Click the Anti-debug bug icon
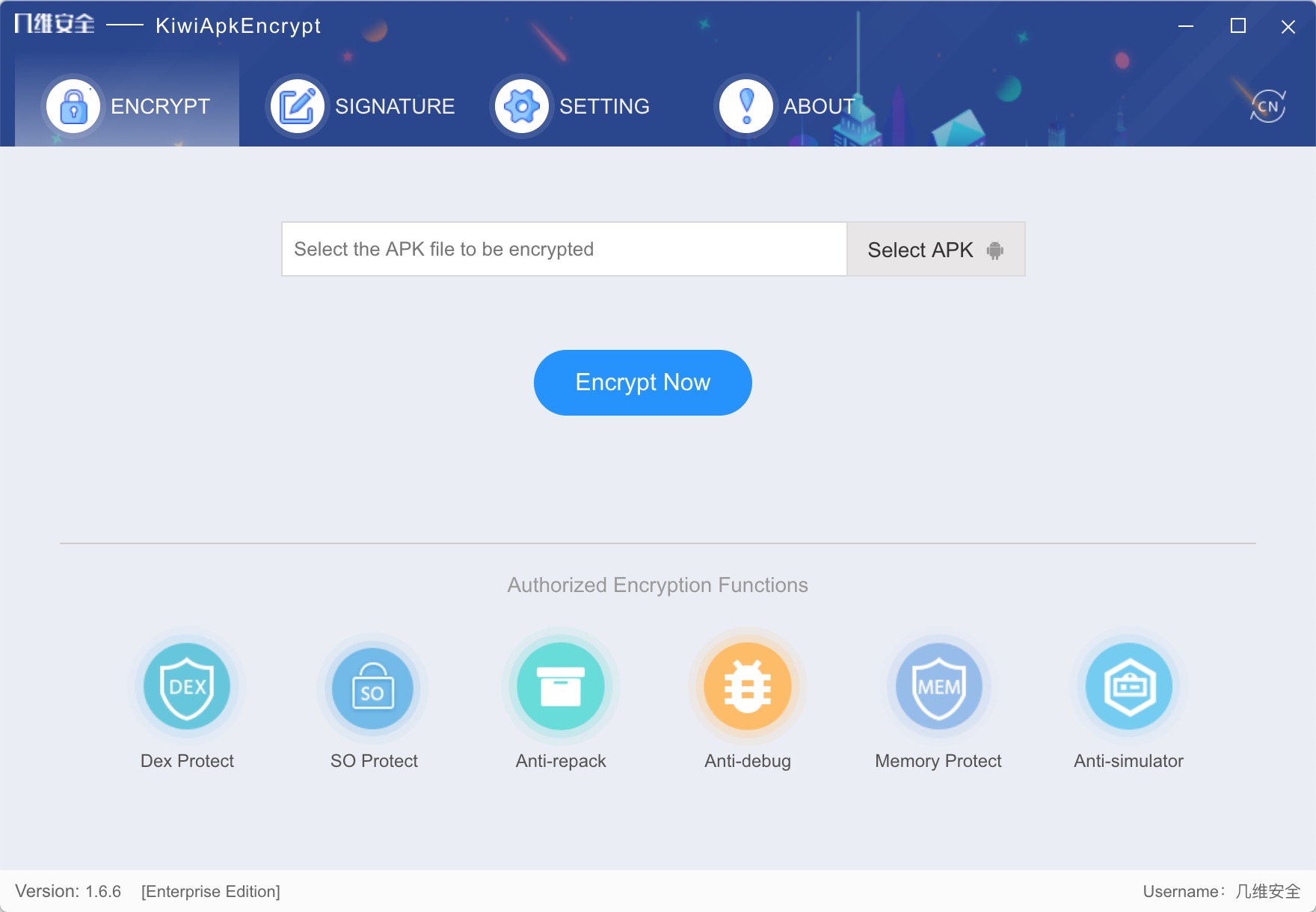 point(748,686)
